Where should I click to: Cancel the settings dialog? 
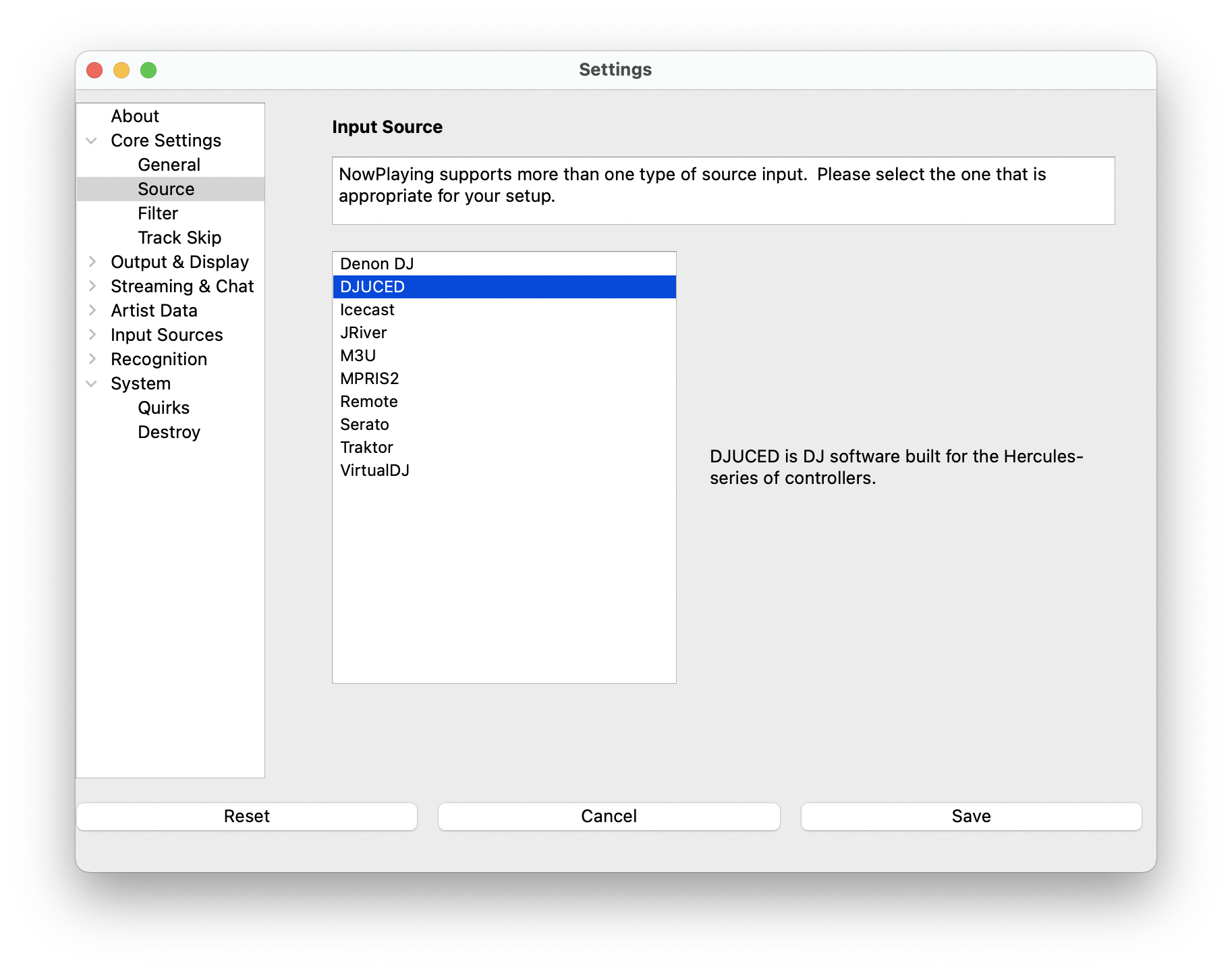click(609, 816)
